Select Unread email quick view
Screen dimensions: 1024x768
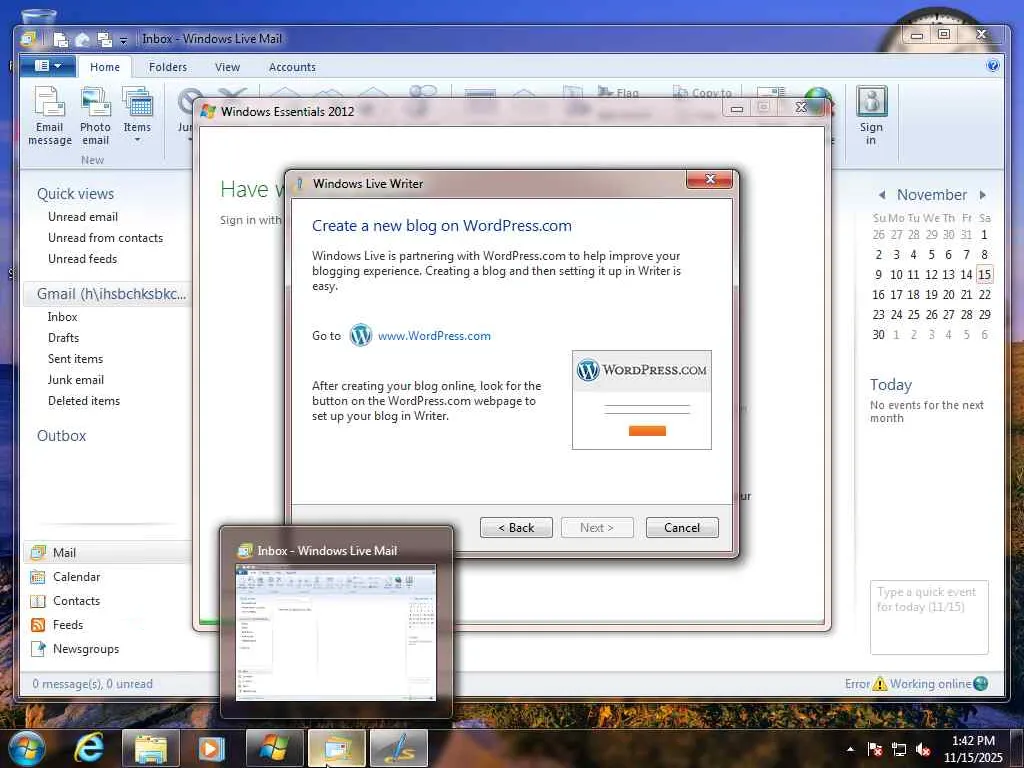click(x=83, y=217)
